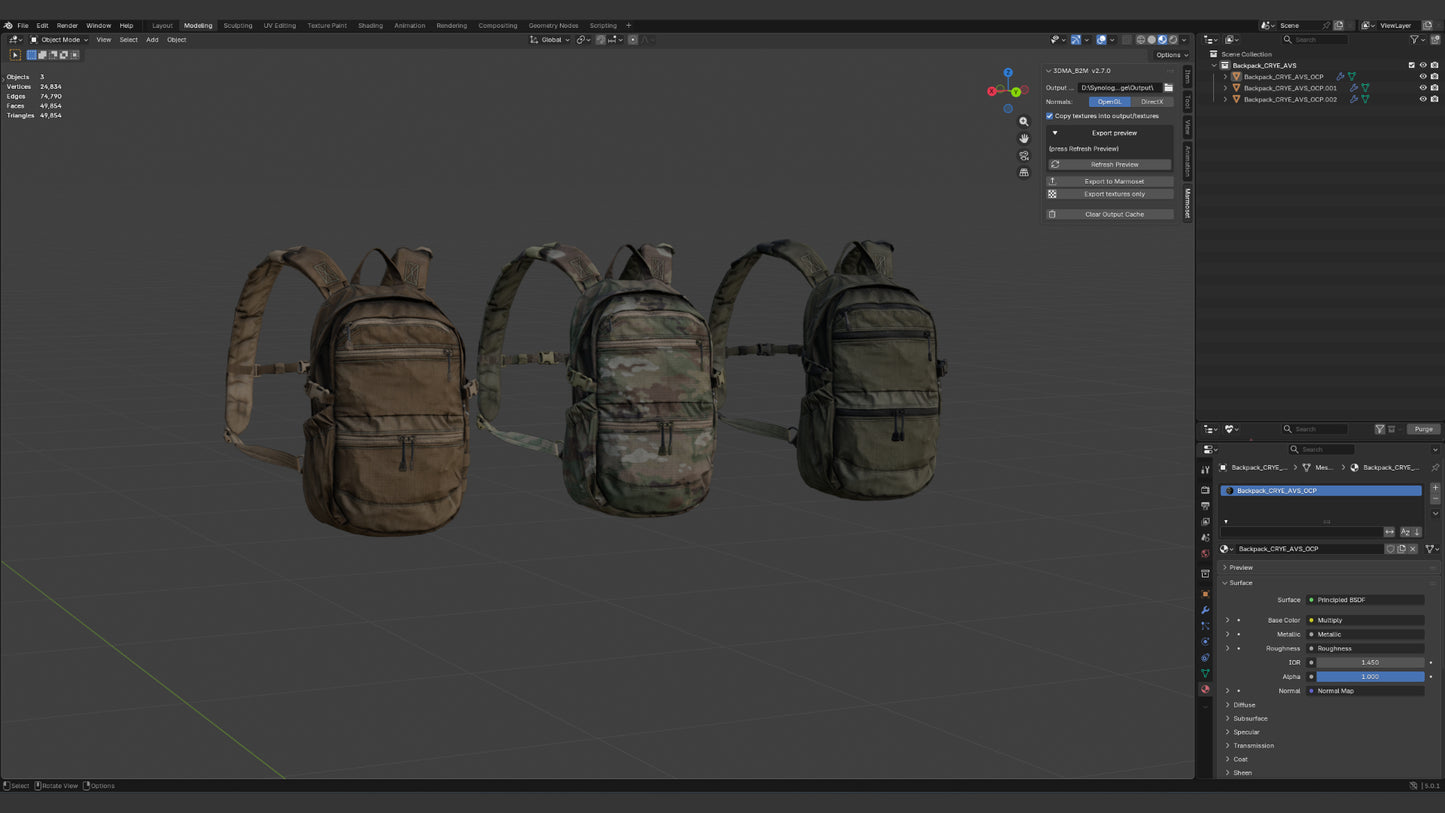This screenshot has height=813, width=1445.
Task: Open the Scene properties tab icon
Action: click(1205, 538)
